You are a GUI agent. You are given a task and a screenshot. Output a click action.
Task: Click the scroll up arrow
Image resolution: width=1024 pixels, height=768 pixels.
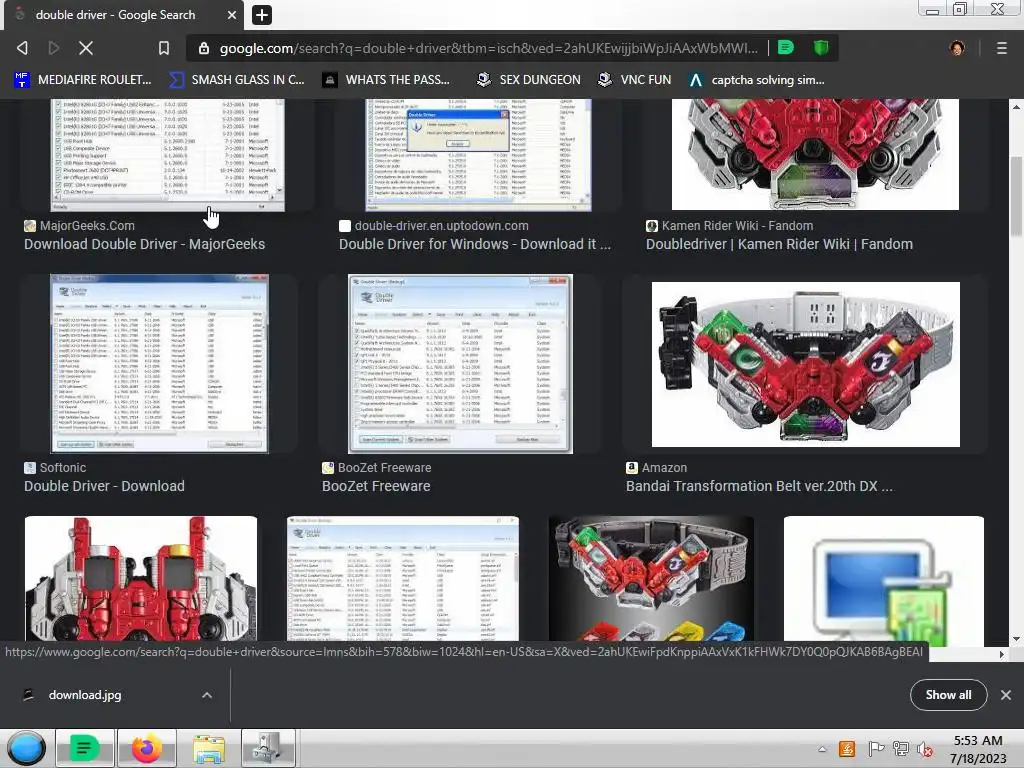pyautogui.click(x=1016, y=106)
